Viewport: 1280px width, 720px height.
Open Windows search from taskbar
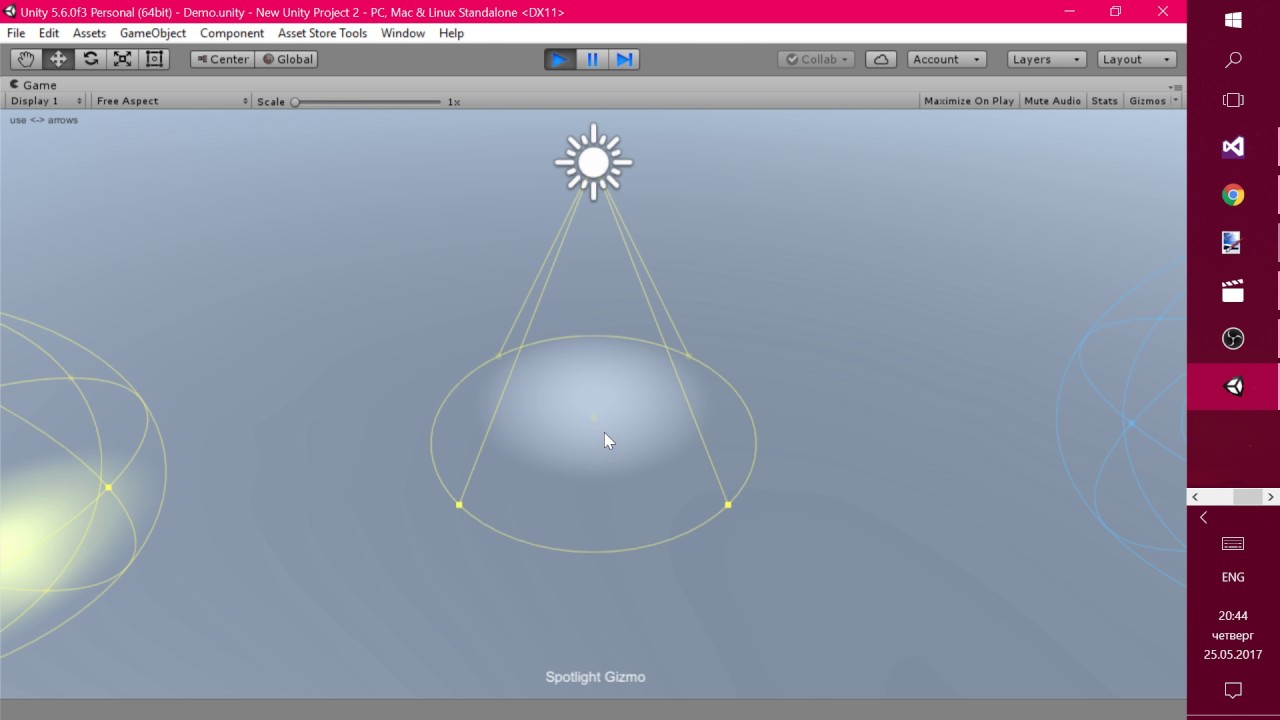click(1233, 60)
